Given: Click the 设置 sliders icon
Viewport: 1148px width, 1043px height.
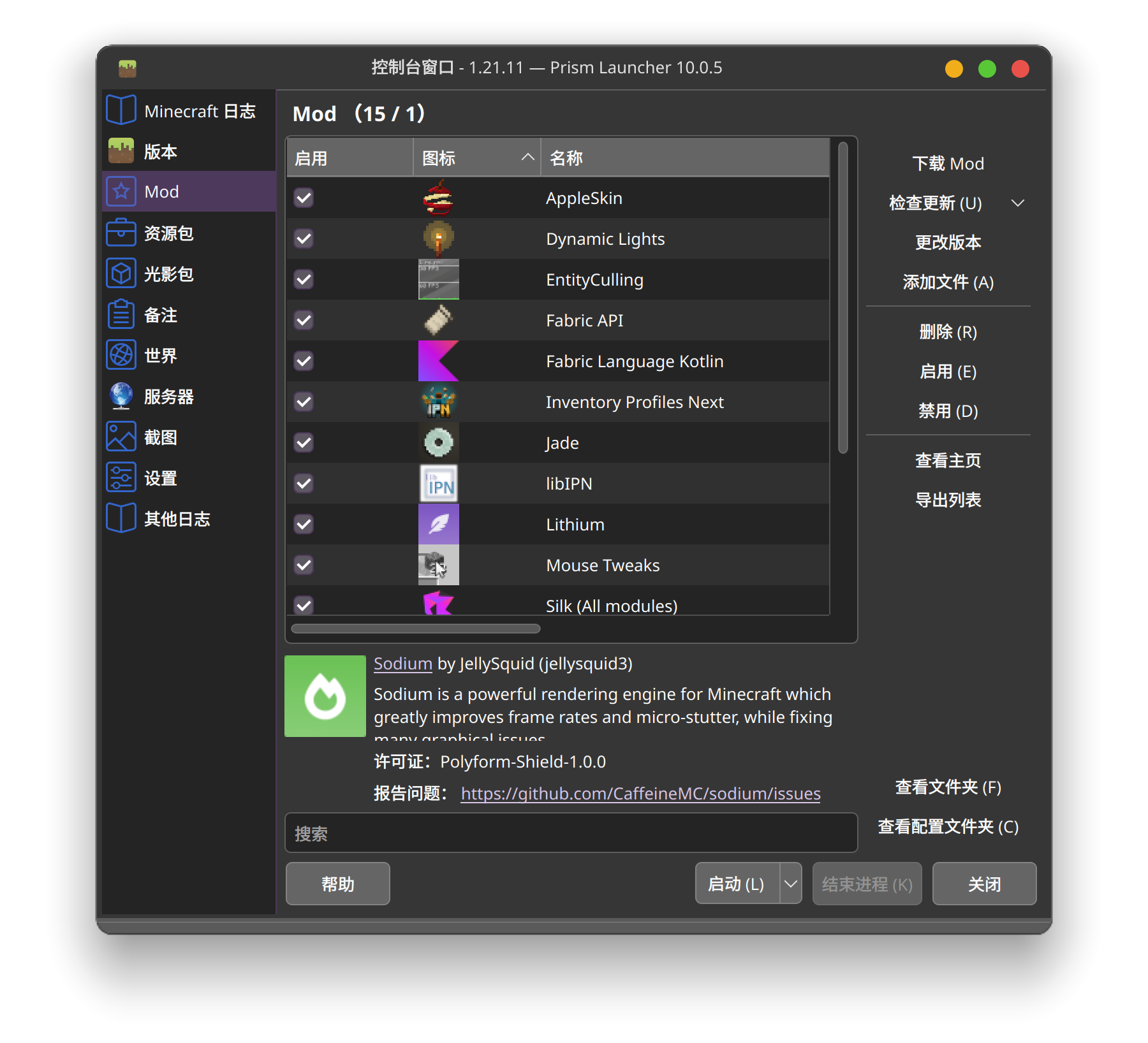Looking at the screenshot, I should pyautogui.click(x=121, y=478).
